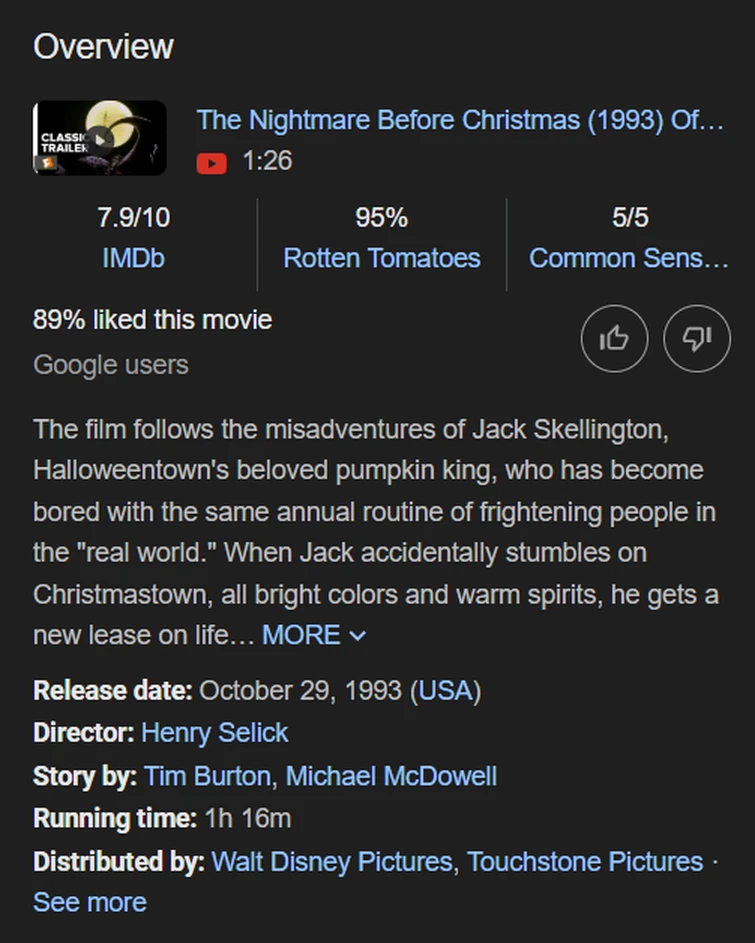Play the Classic Trailer video thumbnail

[100, 138]
